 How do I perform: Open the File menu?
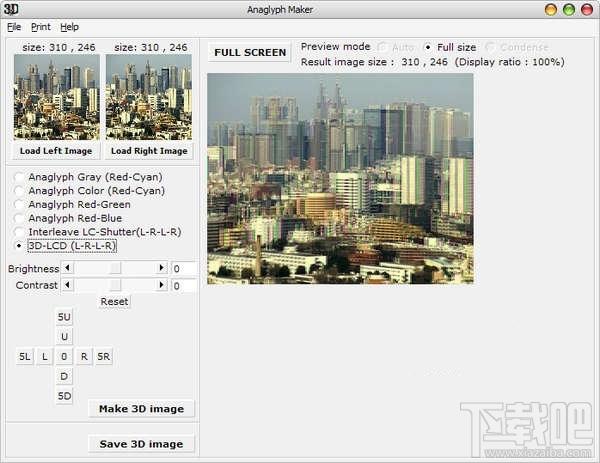(x=13, y=27)
